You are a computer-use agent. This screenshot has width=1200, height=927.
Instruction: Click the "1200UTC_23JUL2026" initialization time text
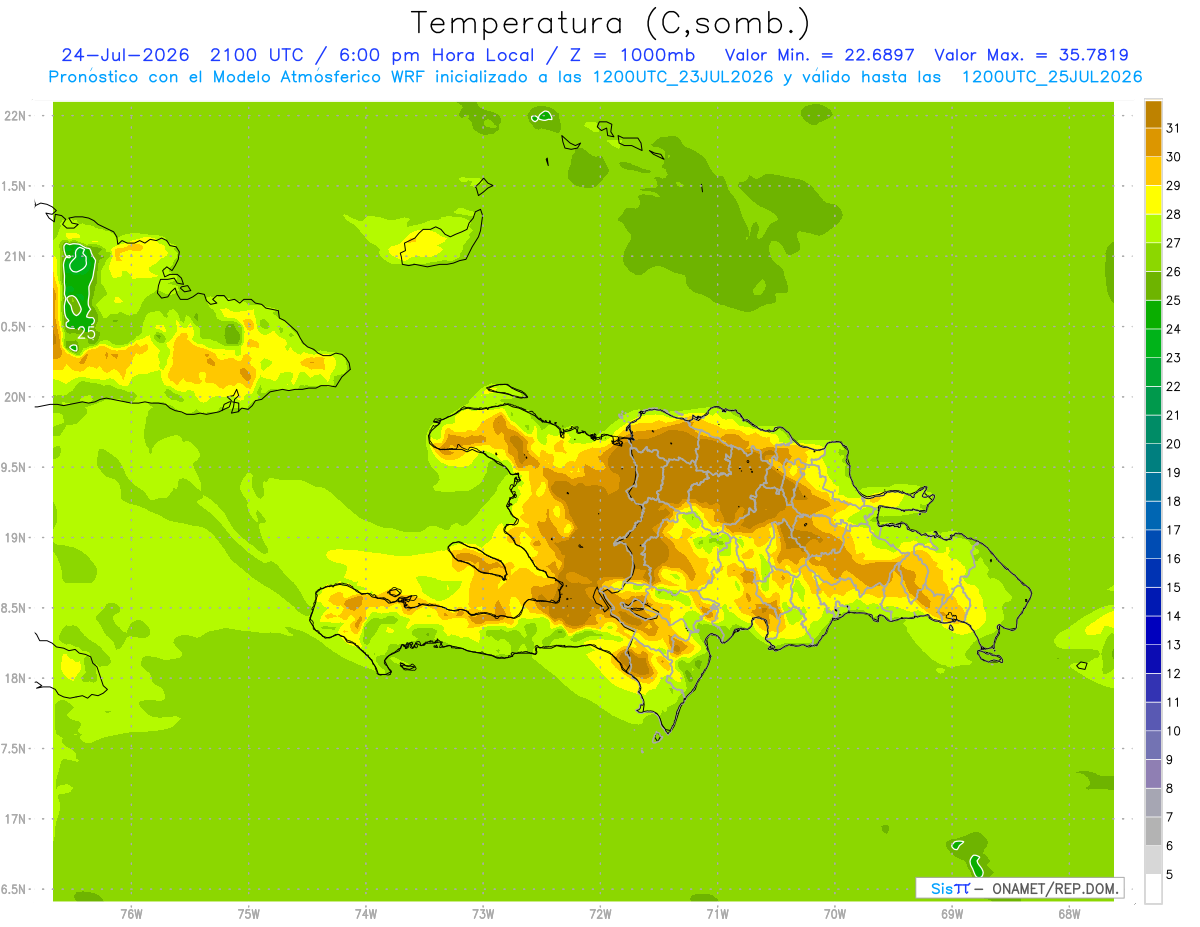683,77
